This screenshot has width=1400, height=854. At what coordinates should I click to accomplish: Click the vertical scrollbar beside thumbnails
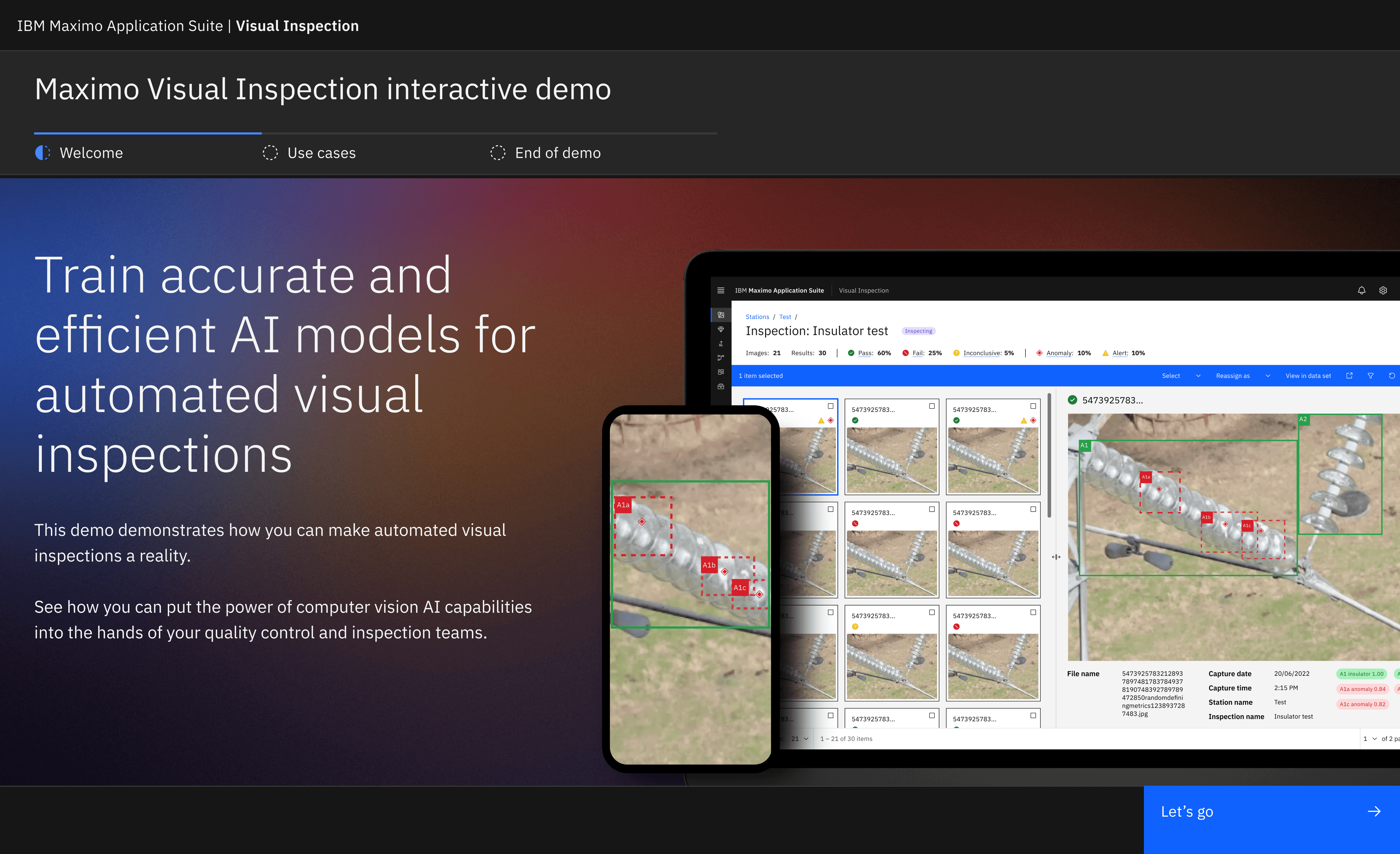pyautogui.click(x=1049, y=455)
